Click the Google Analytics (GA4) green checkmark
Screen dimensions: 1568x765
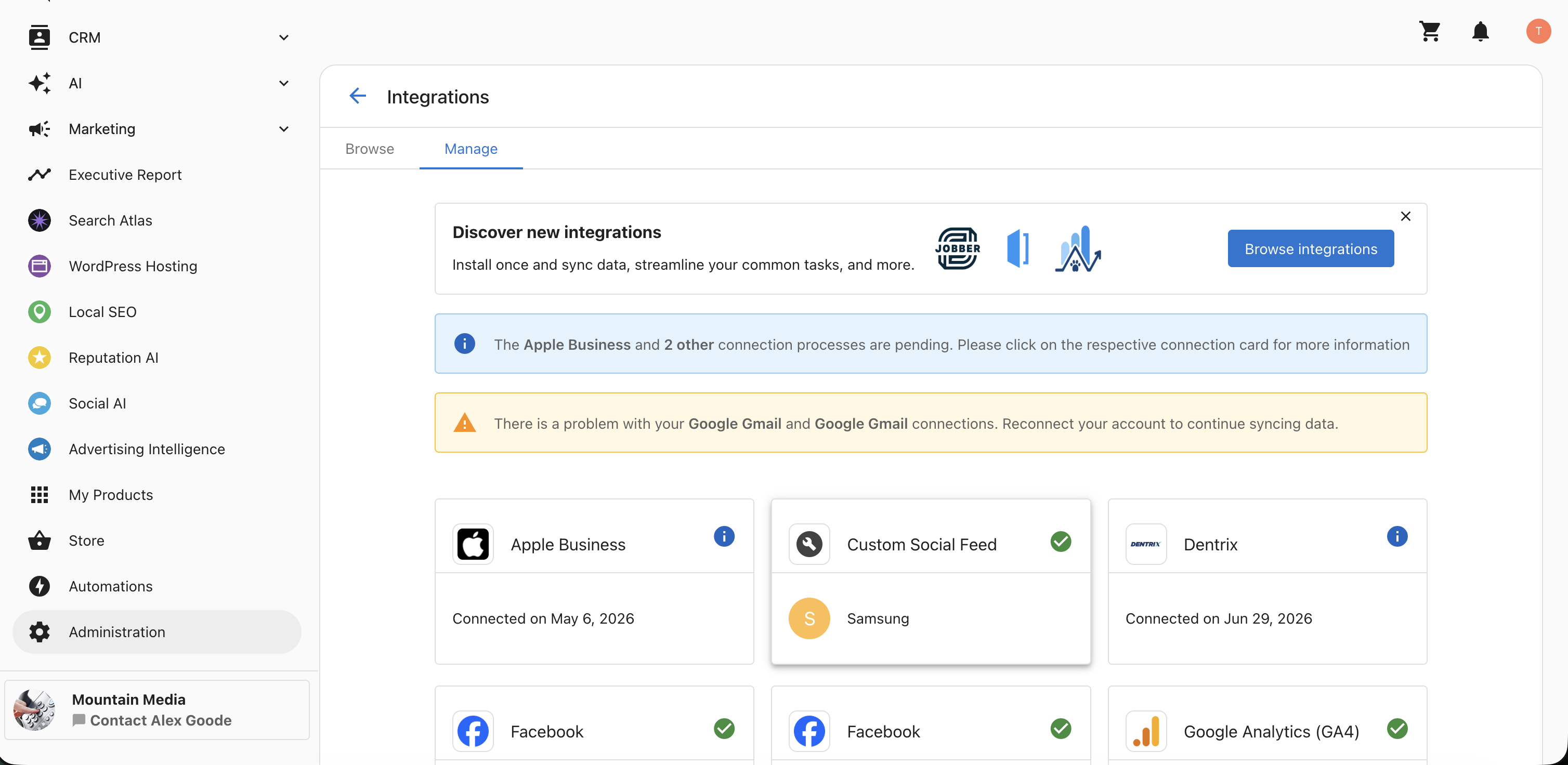click(x=1397, y=729)
